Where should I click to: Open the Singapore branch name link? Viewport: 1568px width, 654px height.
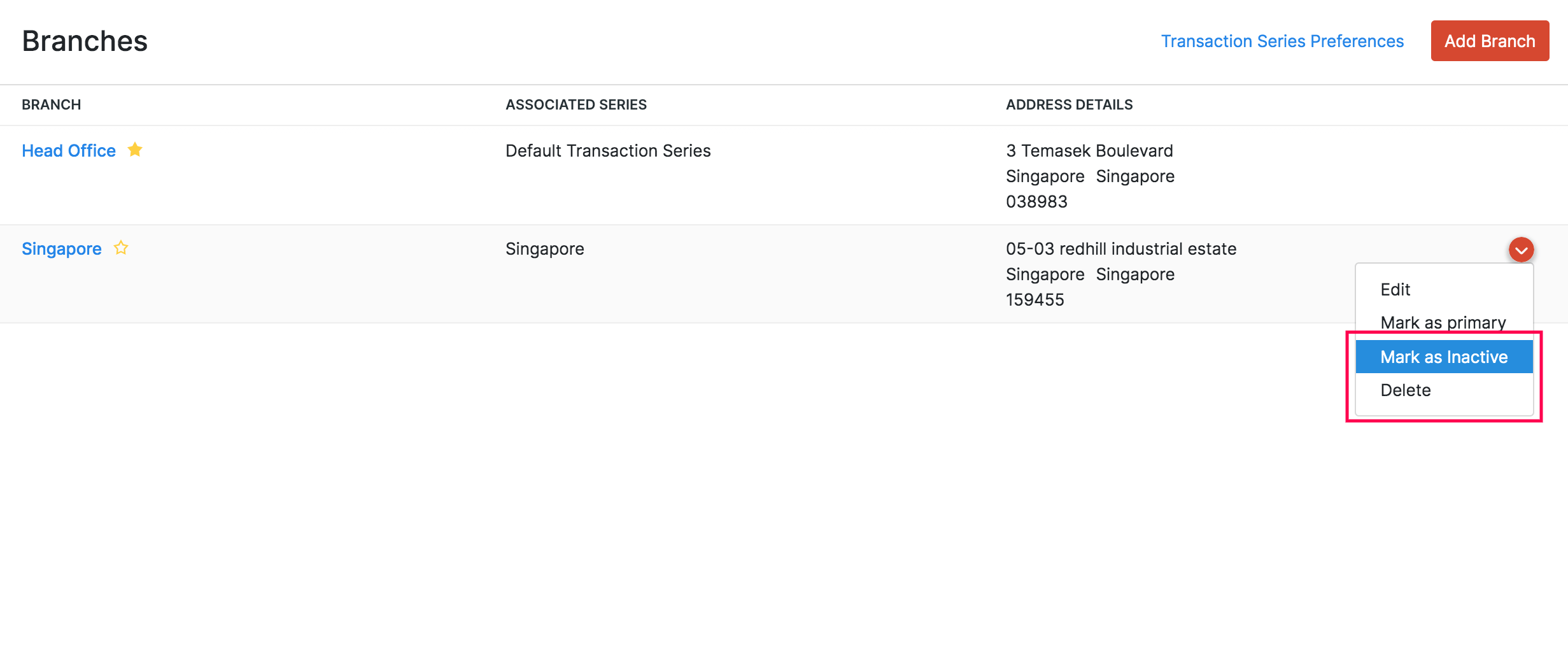62,249
